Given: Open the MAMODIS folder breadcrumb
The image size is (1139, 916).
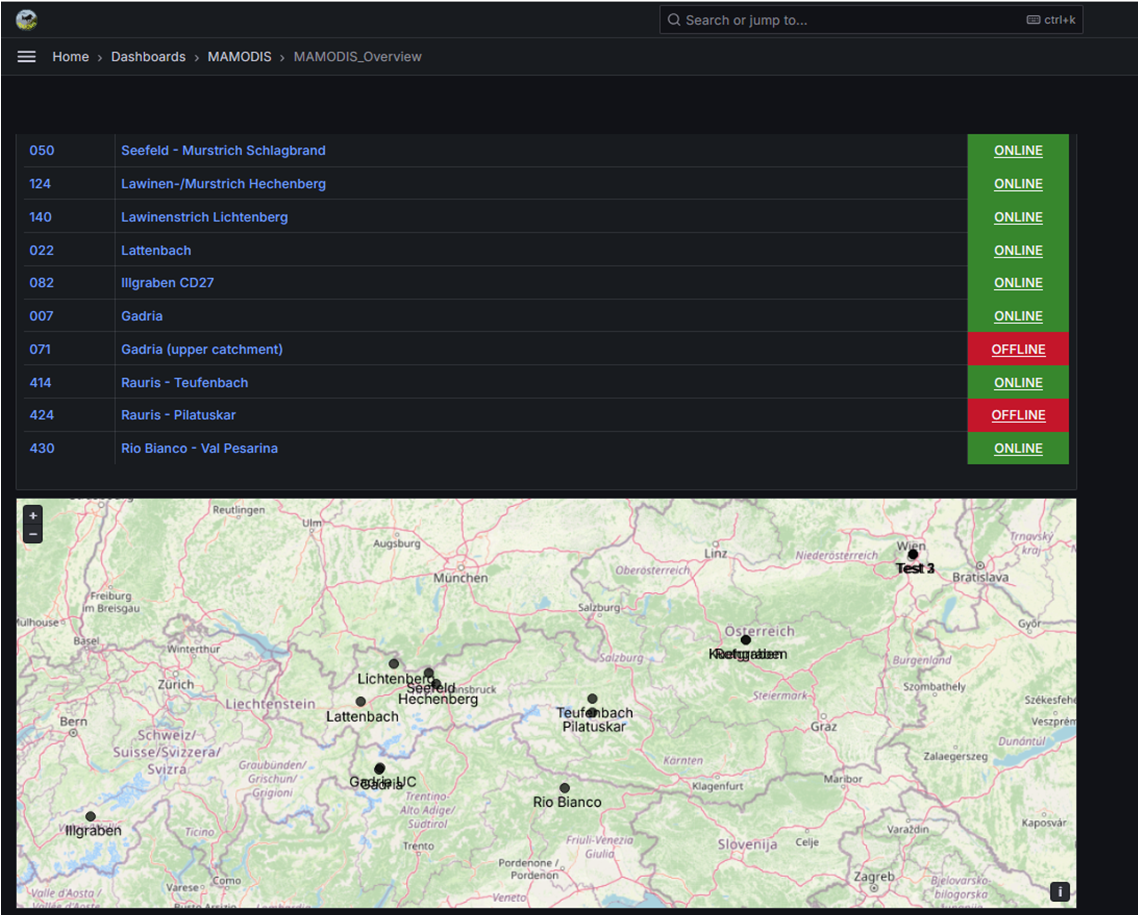Looking at the screenshot, I should point(239,57).
